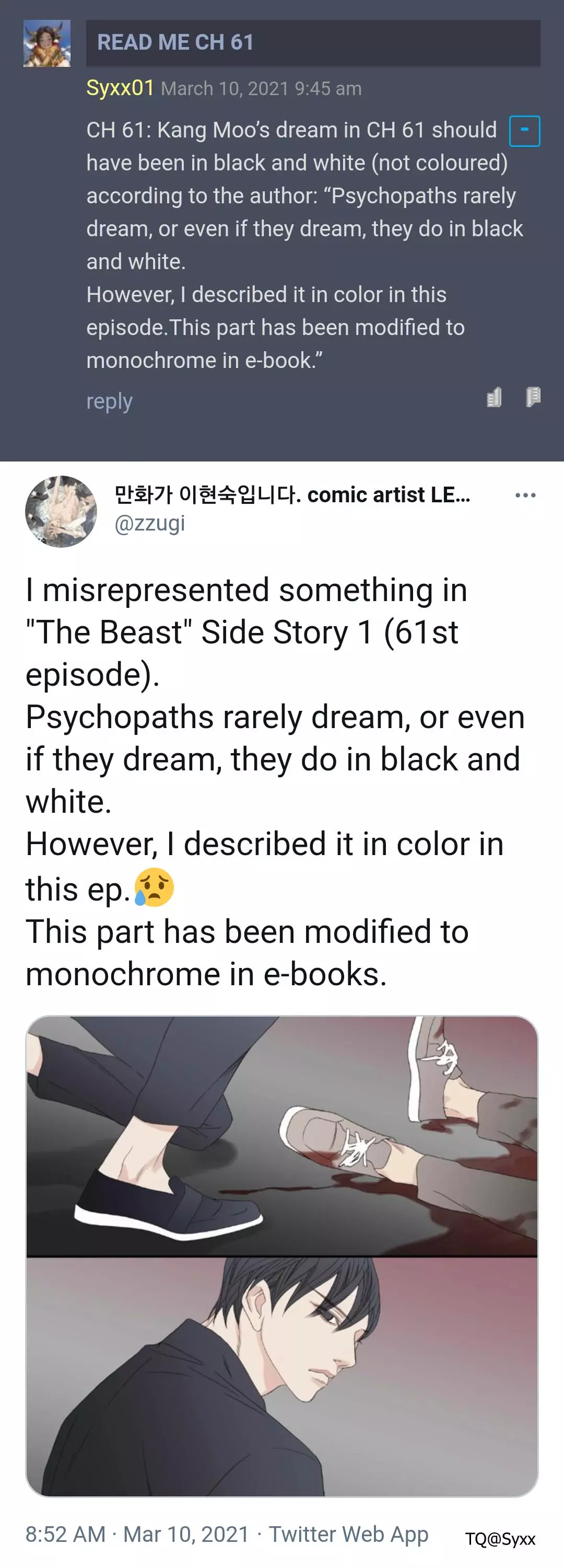Open the comic artist display name in the tweet
Viewport: 564px width, 1568px height.
292,495
